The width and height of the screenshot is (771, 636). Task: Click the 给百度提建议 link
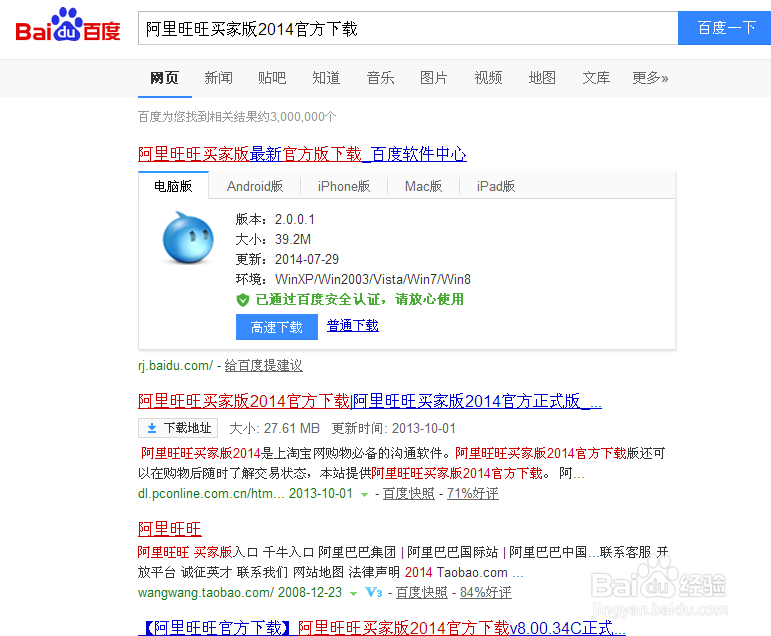click(264, 365)
